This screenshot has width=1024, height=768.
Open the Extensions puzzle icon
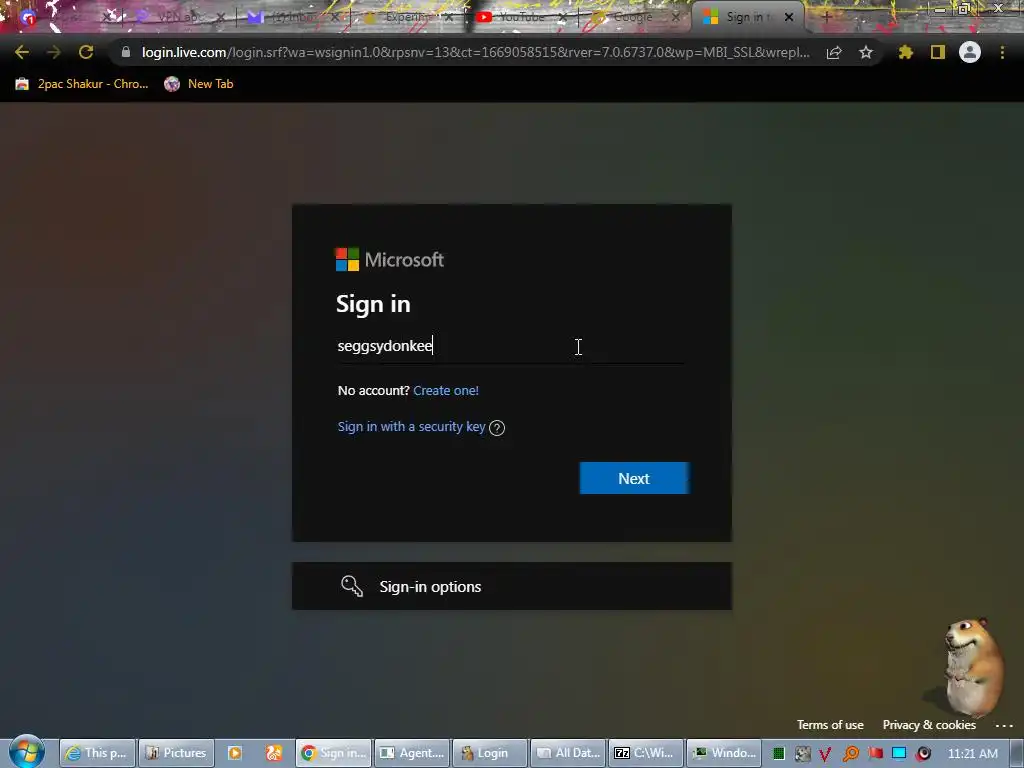pos(906,52)
